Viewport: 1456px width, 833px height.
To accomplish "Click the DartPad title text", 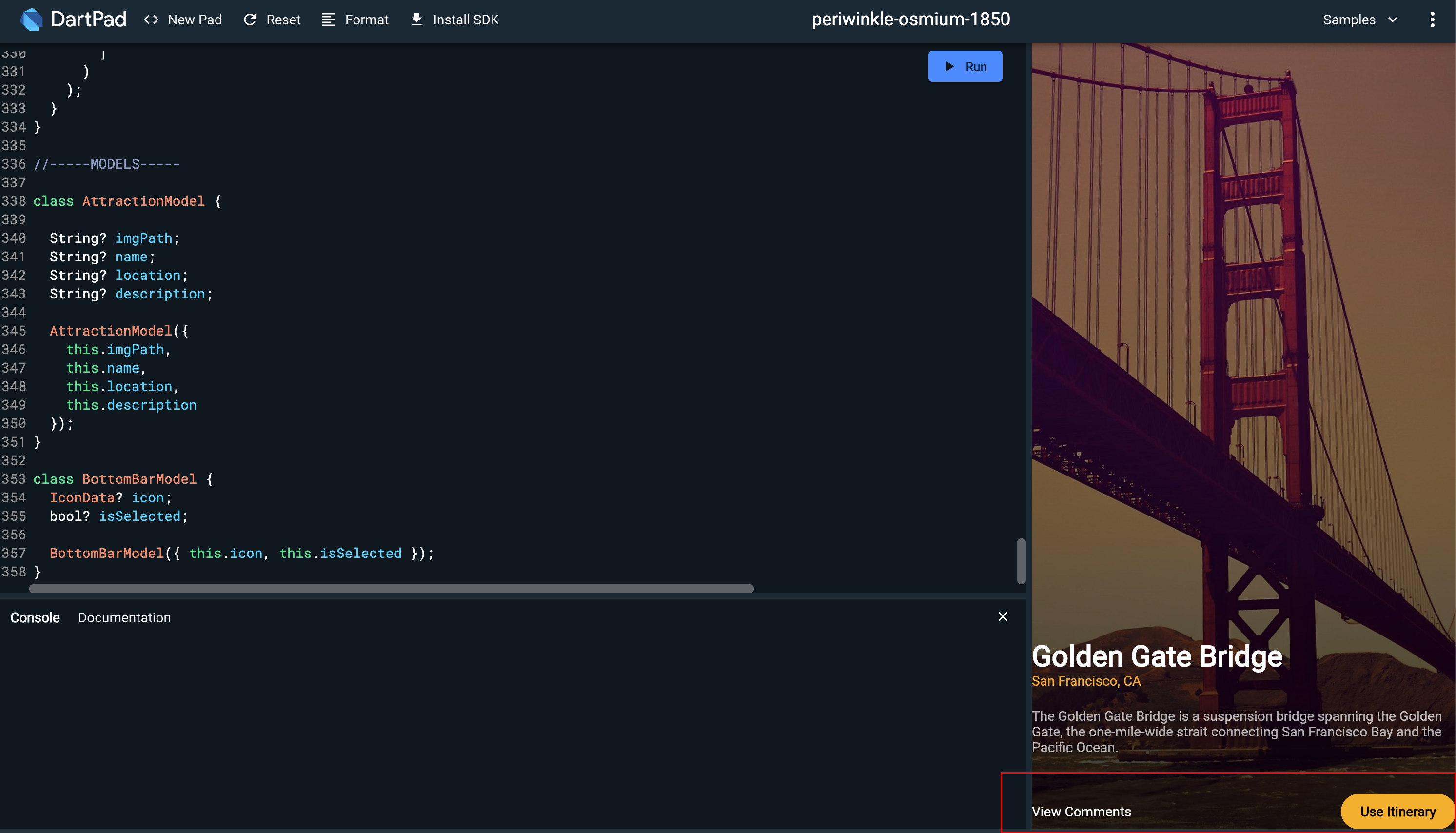I will coord(89,20).
